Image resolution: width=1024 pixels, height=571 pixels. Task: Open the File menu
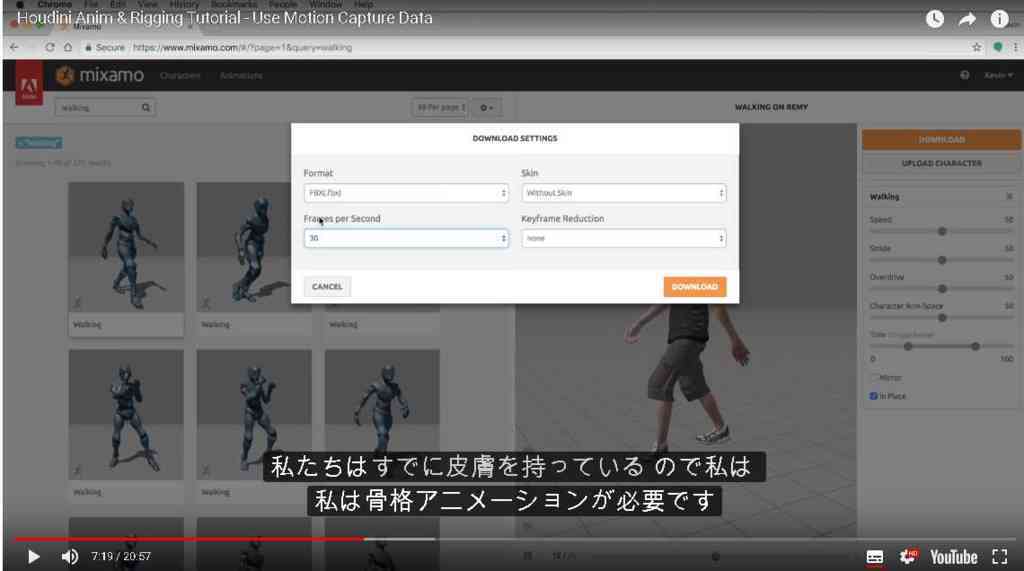point(91,4)
